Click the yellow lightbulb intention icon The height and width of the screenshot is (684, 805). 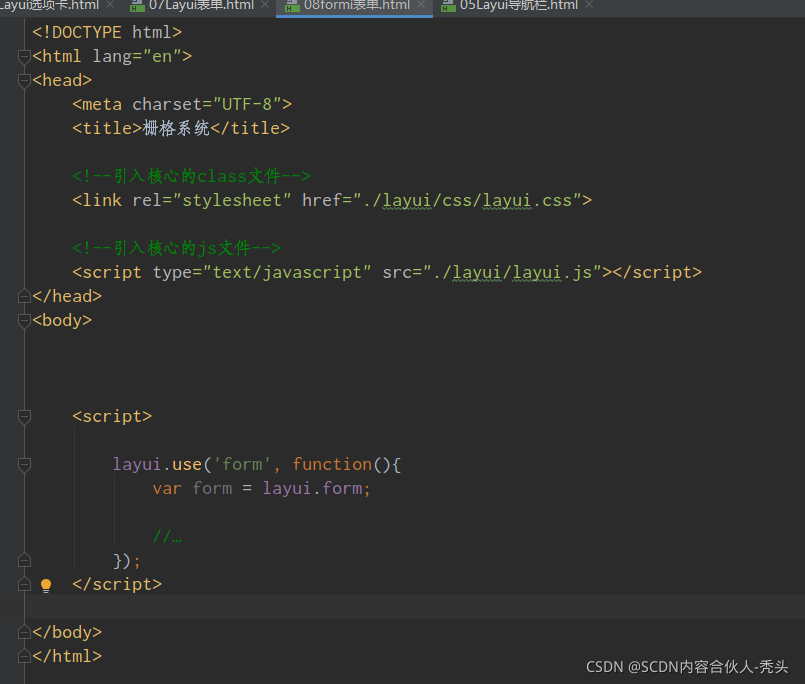[x=46, y=585]
